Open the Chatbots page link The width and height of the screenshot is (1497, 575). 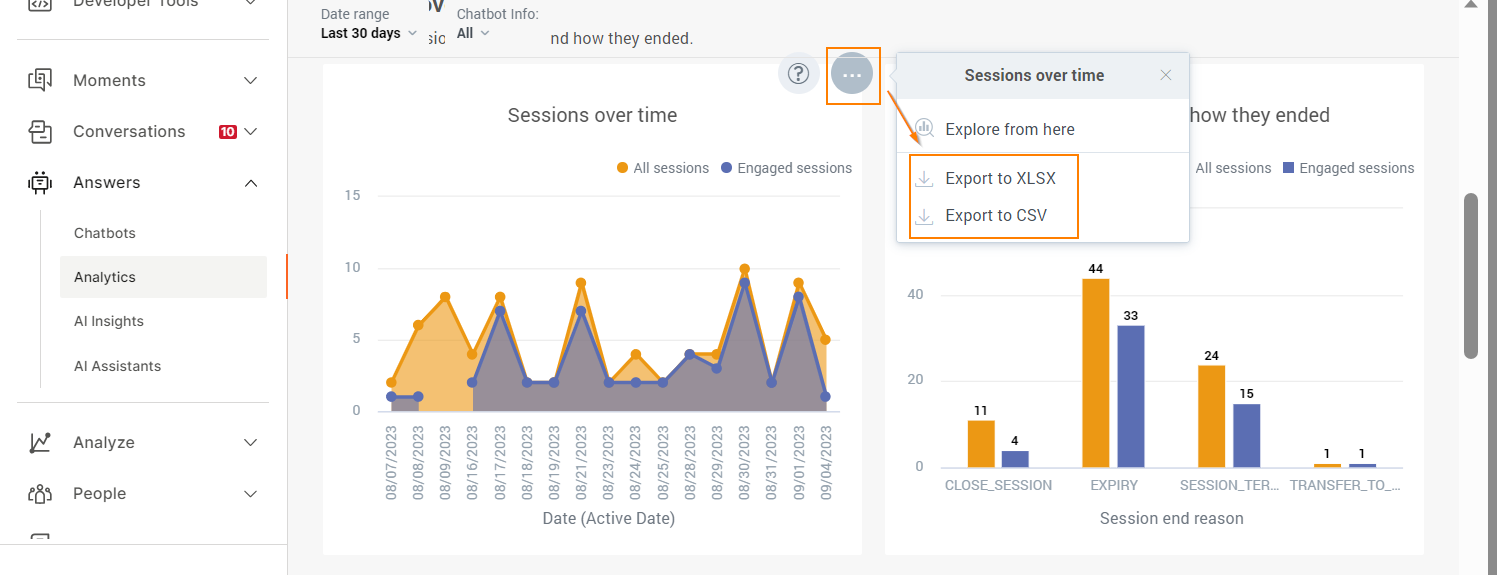click(x=105, y=233)
